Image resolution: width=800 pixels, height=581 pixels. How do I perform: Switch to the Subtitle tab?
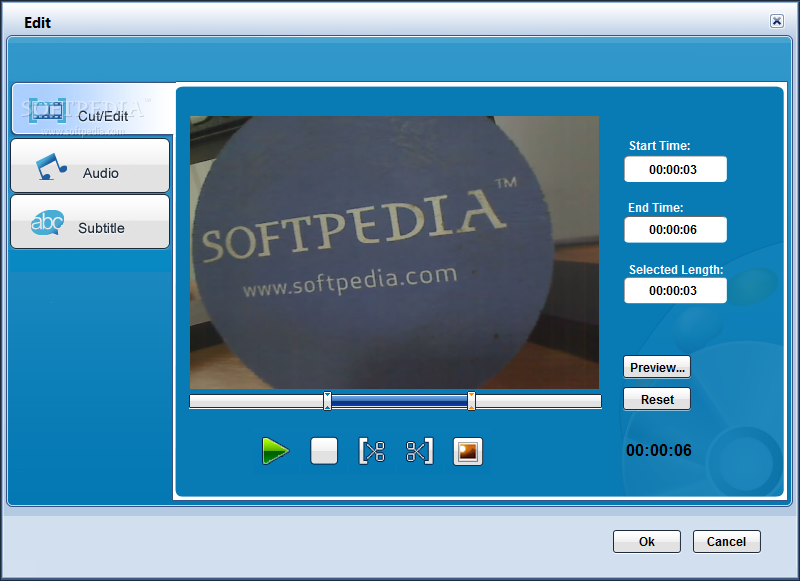(90, 222)
